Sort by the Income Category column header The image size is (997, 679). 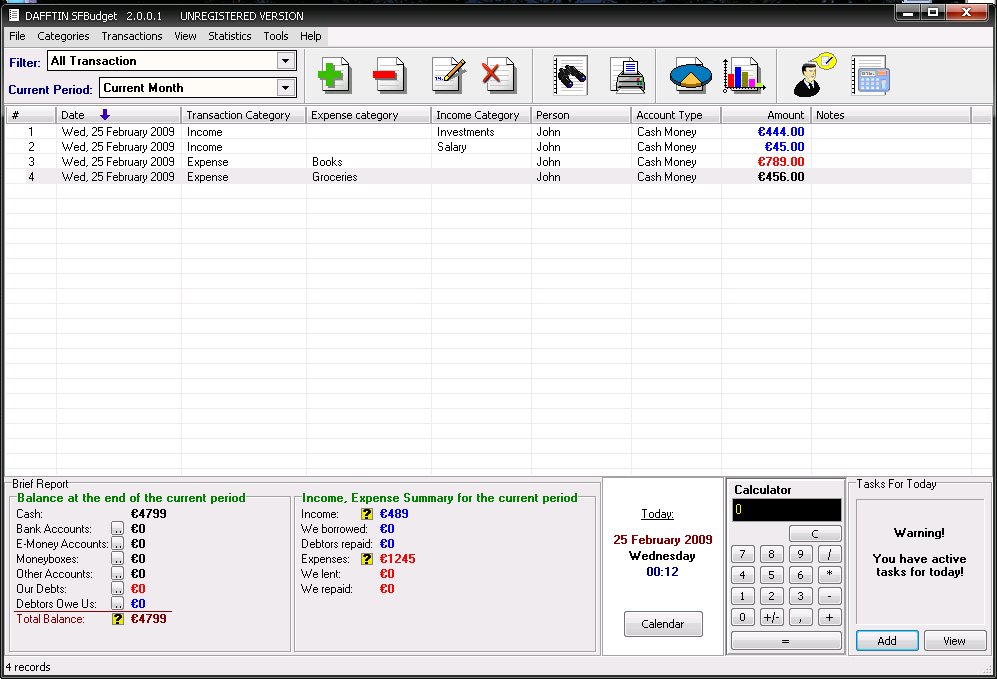(481, 115)
